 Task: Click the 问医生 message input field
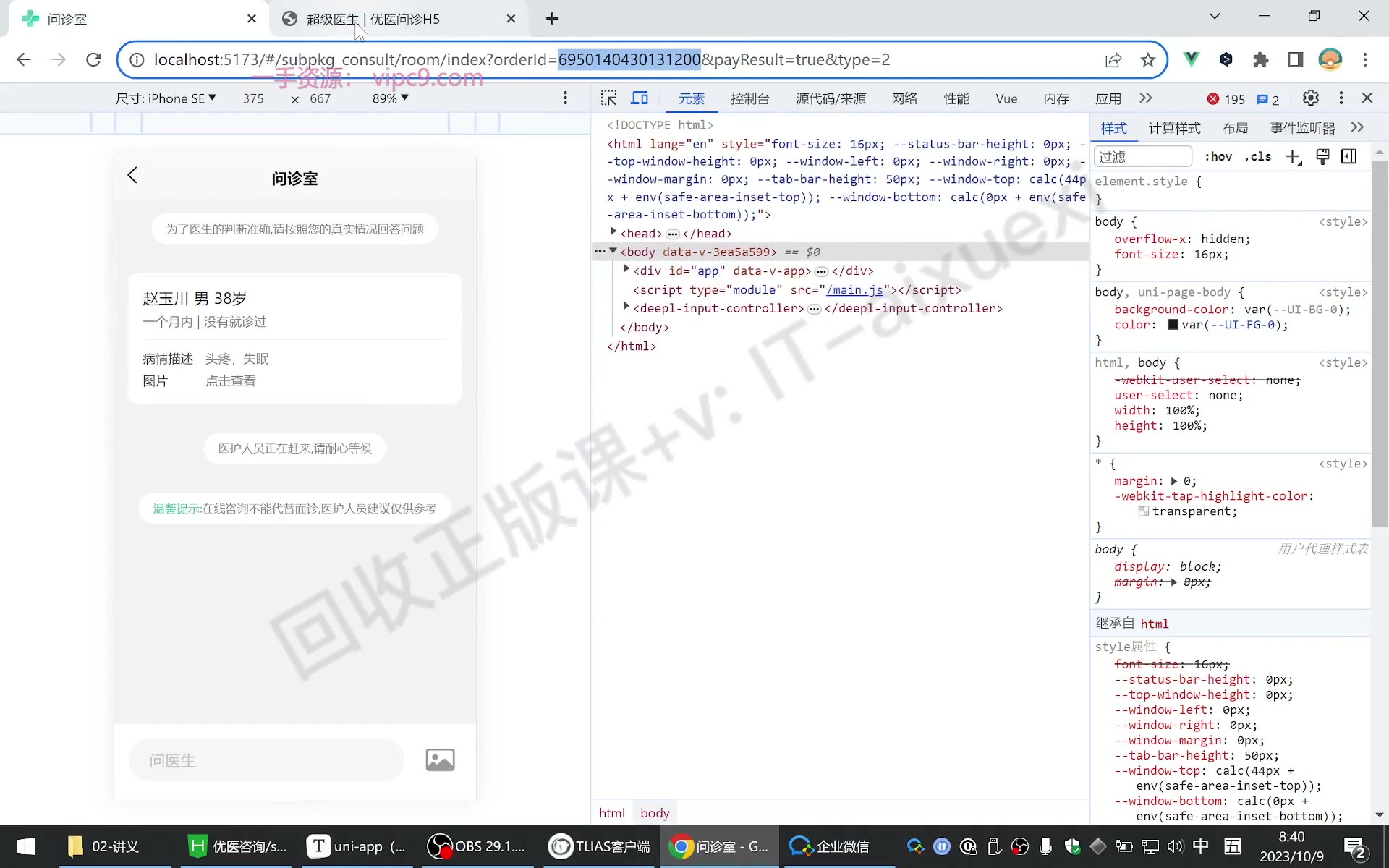pyautogui.click(x=266, y=760)
